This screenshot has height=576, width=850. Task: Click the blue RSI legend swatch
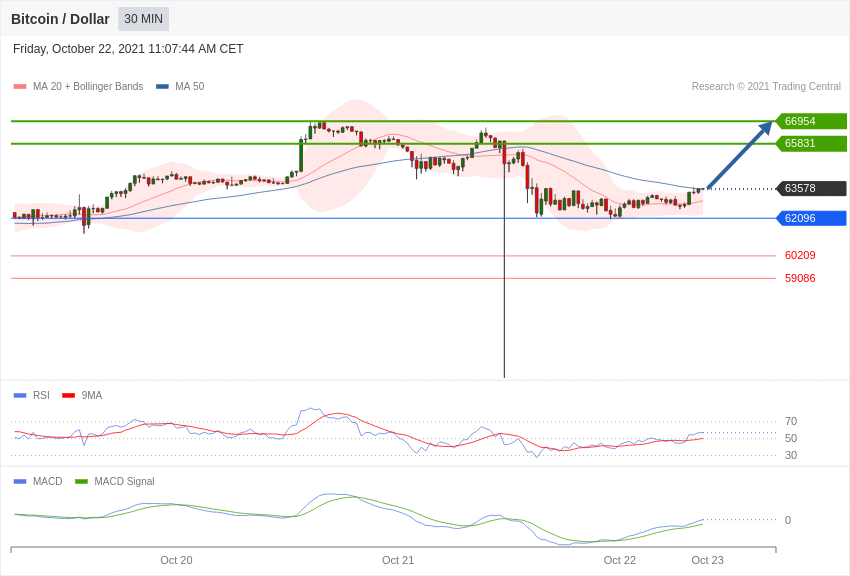point(20,396)
